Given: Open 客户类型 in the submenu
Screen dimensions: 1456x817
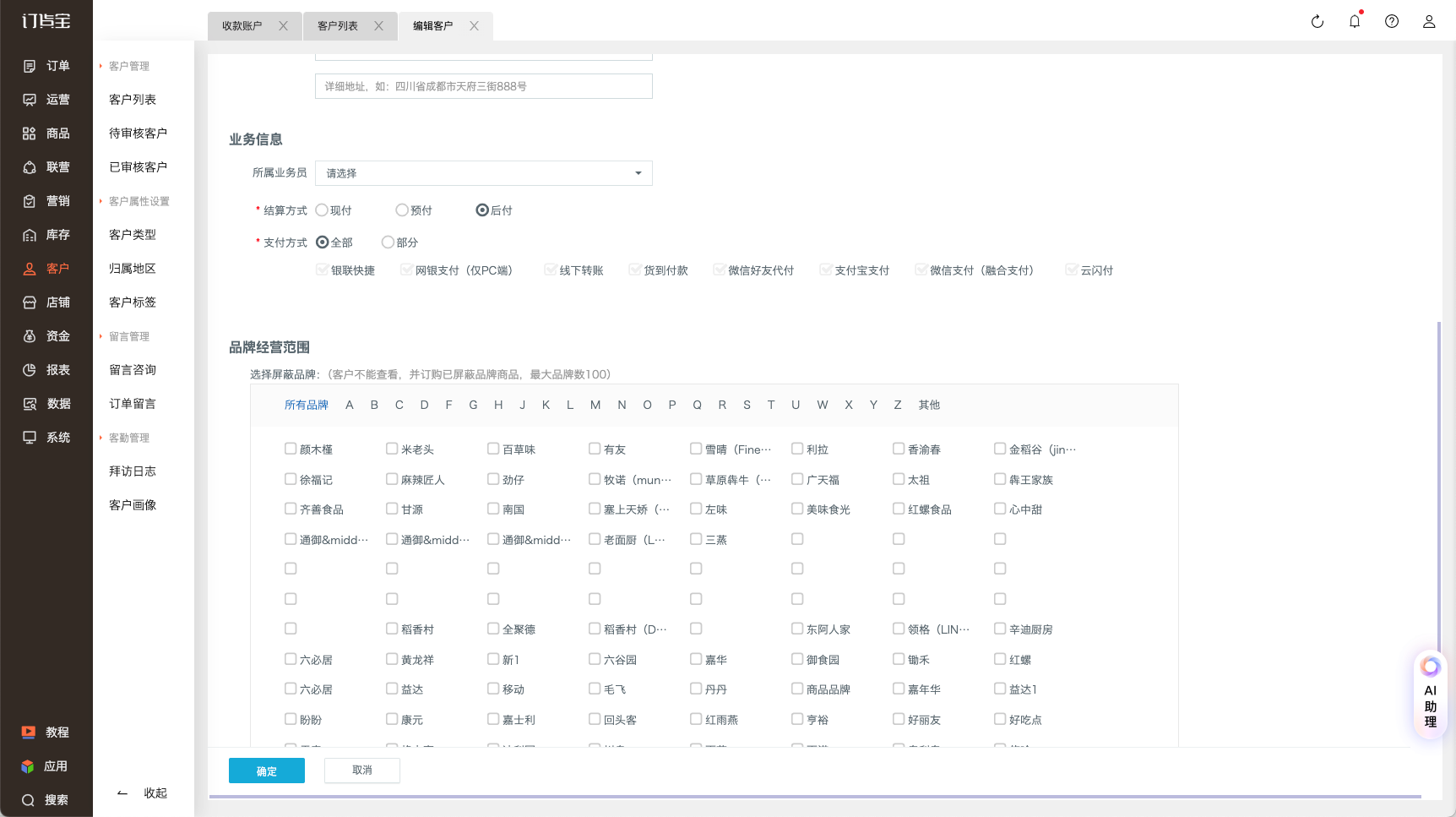Looking at the screenshot, I should click(133, 235).
